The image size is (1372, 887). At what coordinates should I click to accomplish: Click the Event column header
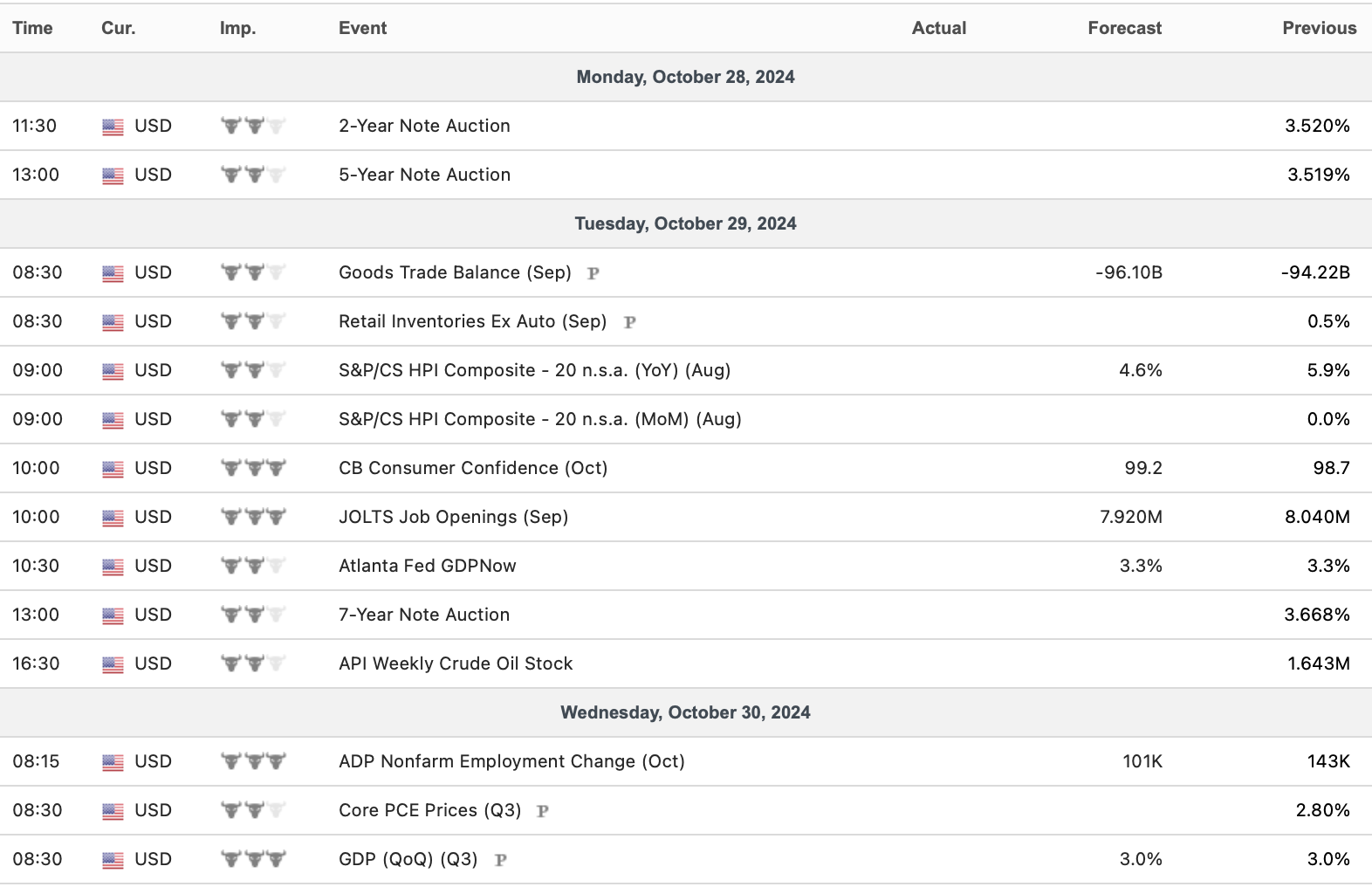362,28
